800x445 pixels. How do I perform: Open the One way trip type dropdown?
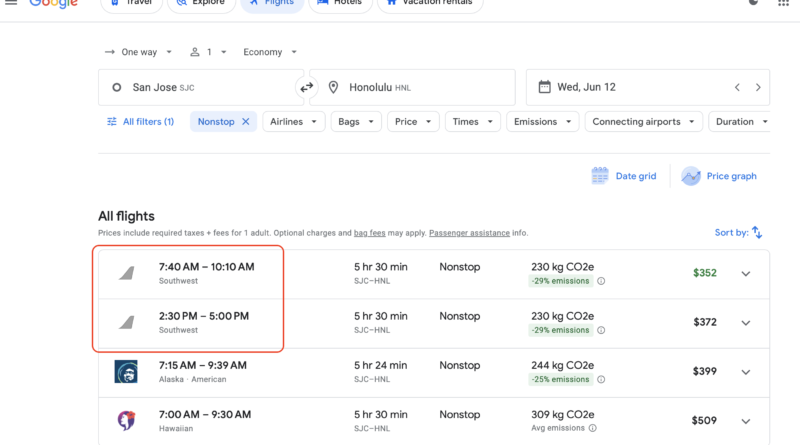(138, 52)
